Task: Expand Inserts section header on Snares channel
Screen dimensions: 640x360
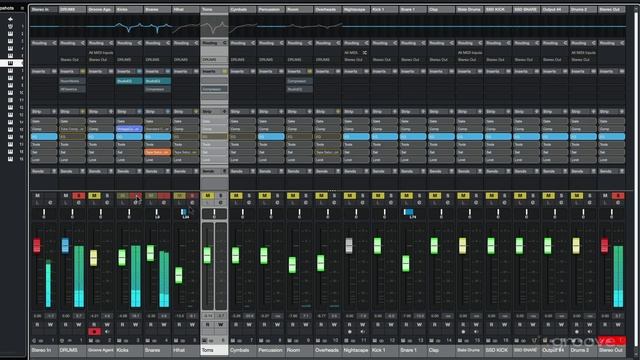Action: (158, 71)
